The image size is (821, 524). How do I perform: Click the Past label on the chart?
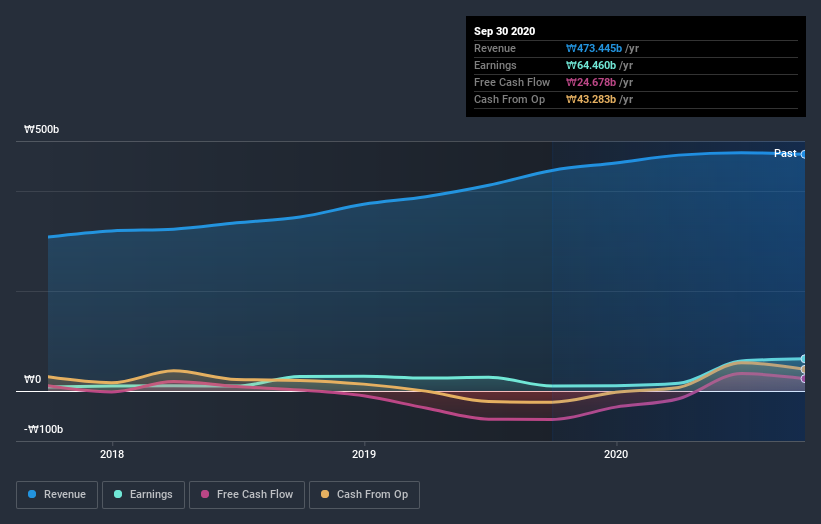(x=785, y=153)
